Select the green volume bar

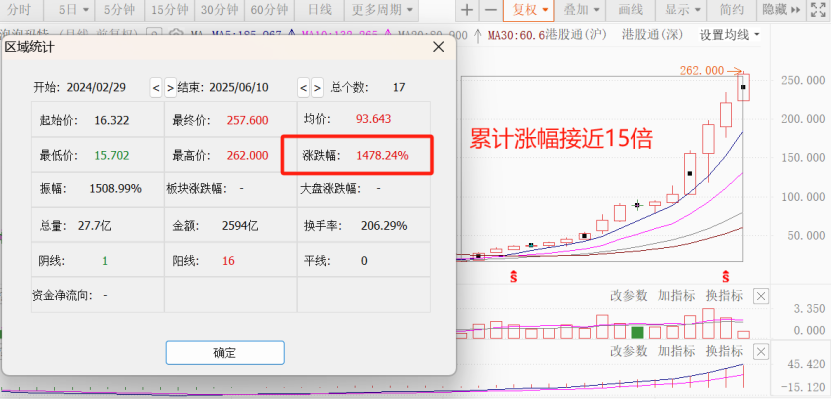click(638, 333)
